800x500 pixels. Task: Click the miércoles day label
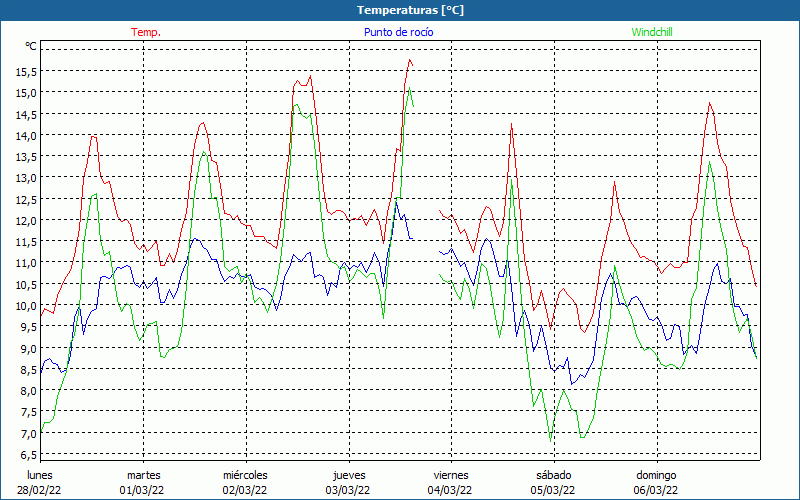[245, 475]
